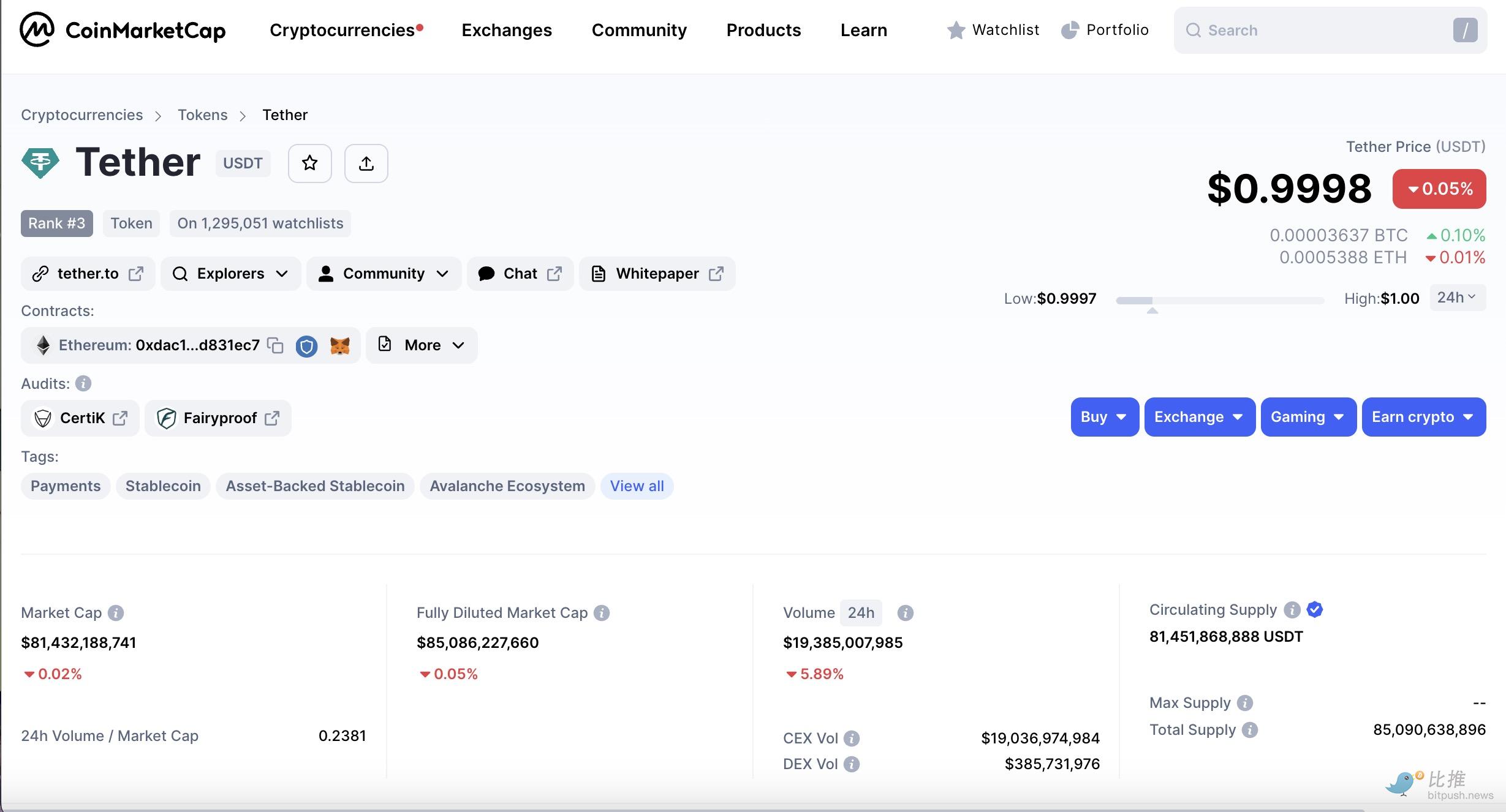Select Avalanche Ecosystem tag
This screenshot has width=1506, height=812.
point(507,486)
